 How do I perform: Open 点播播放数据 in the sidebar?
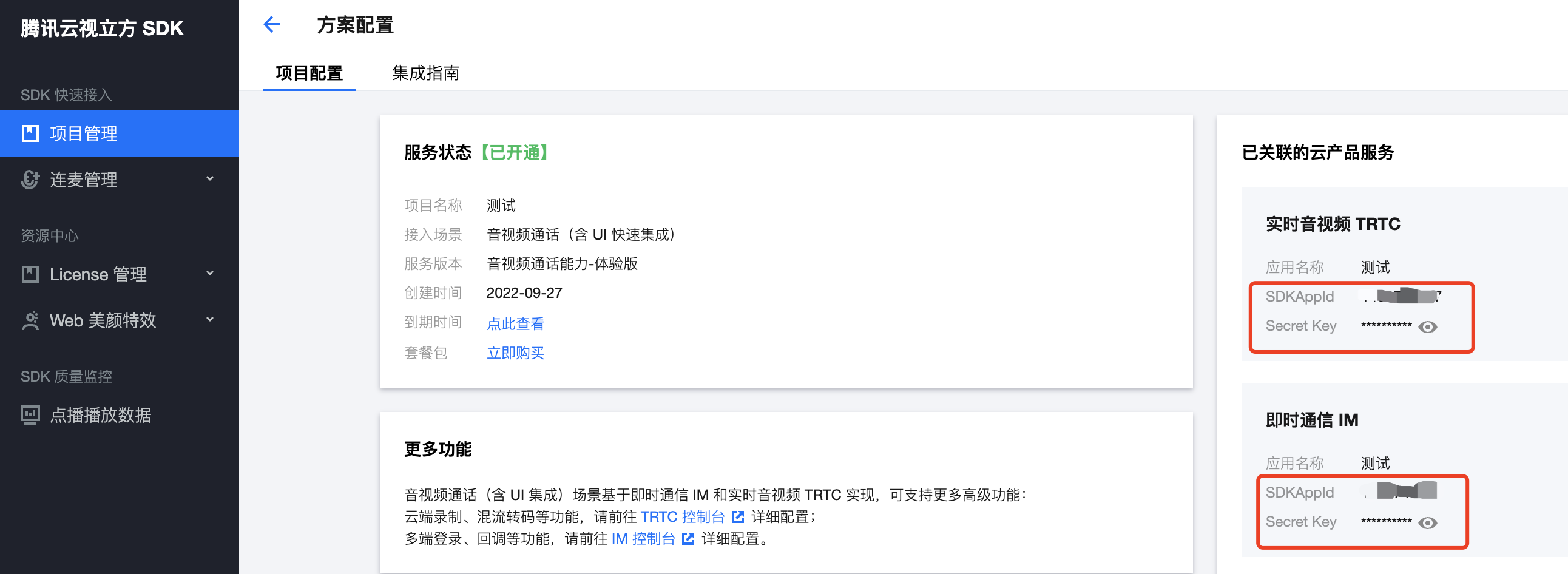click(120, 415)
